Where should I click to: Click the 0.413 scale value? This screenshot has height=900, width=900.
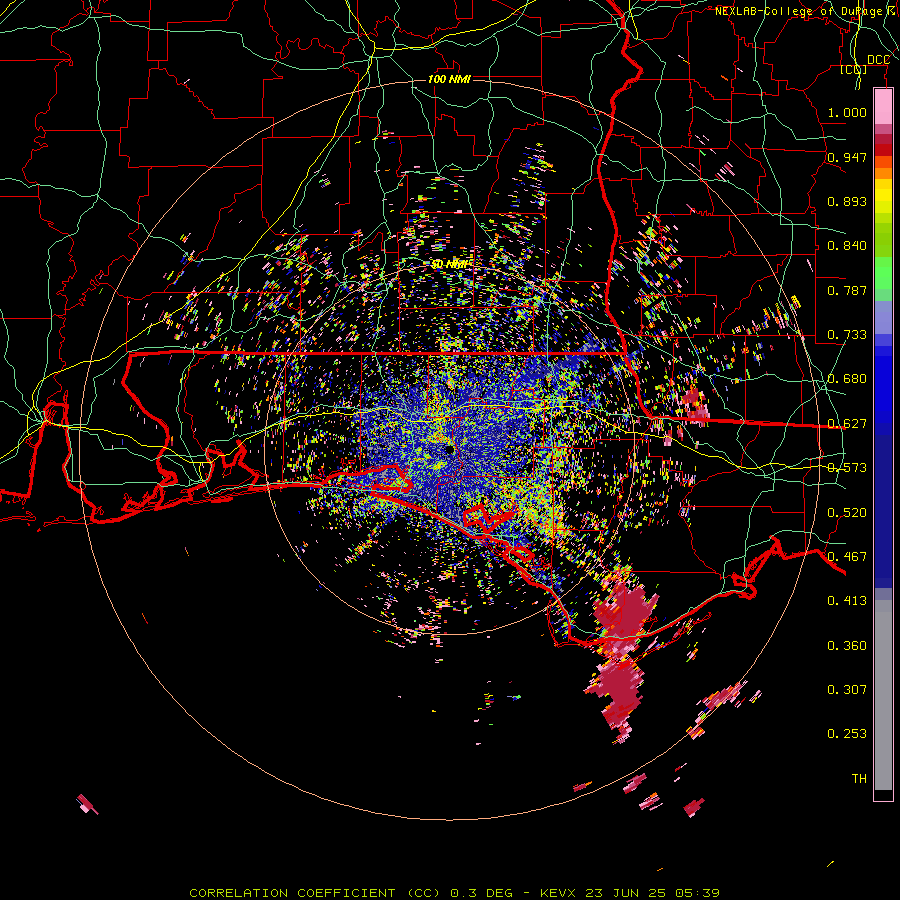pyautogui.click(x=847, y=601)
